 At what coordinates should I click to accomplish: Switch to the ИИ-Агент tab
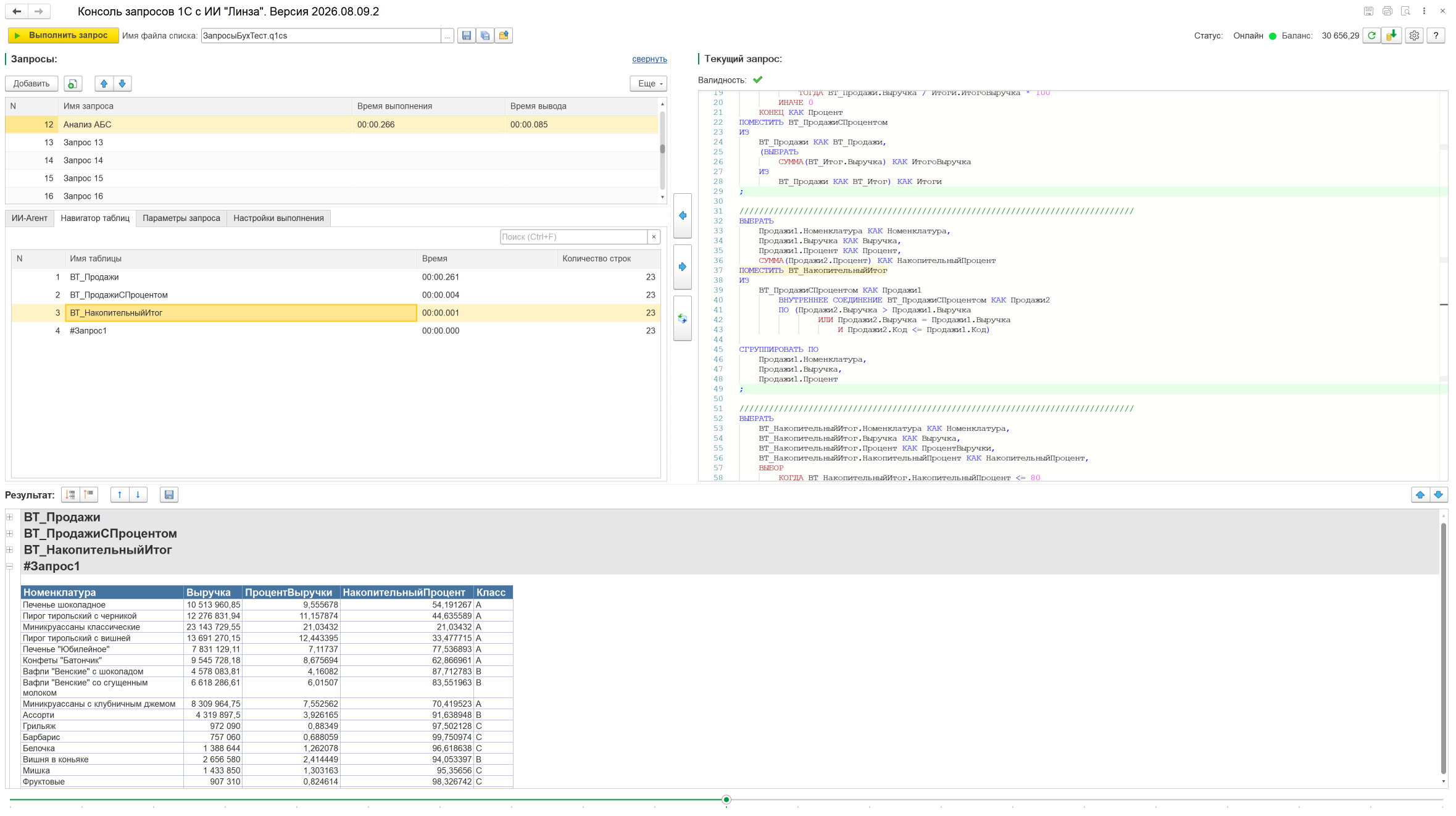[x=30, y=218]
